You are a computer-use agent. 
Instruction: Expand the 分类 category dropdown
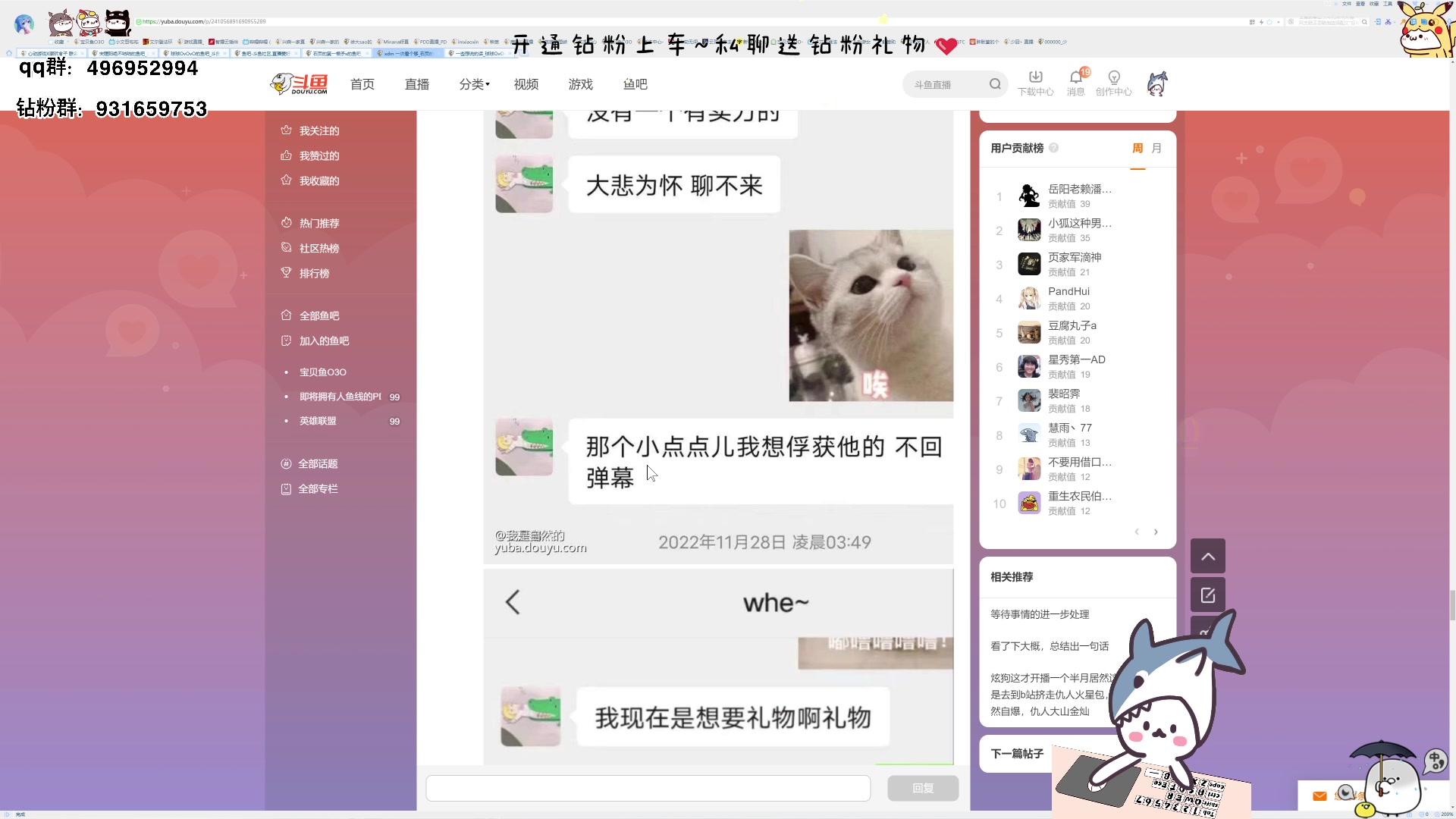474,84
